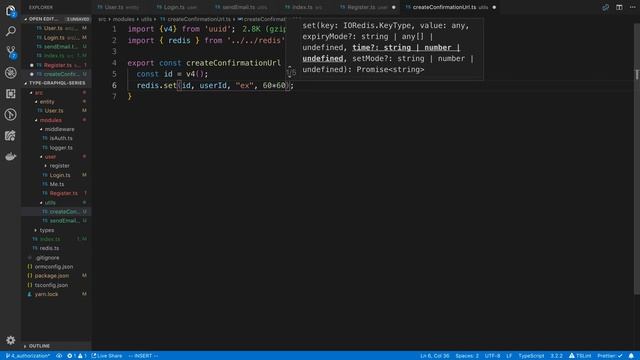The width and height of the screenshot is (640, 360).
Task: Click the 4_authorization git branch indicator
Action: pos(27,356)
